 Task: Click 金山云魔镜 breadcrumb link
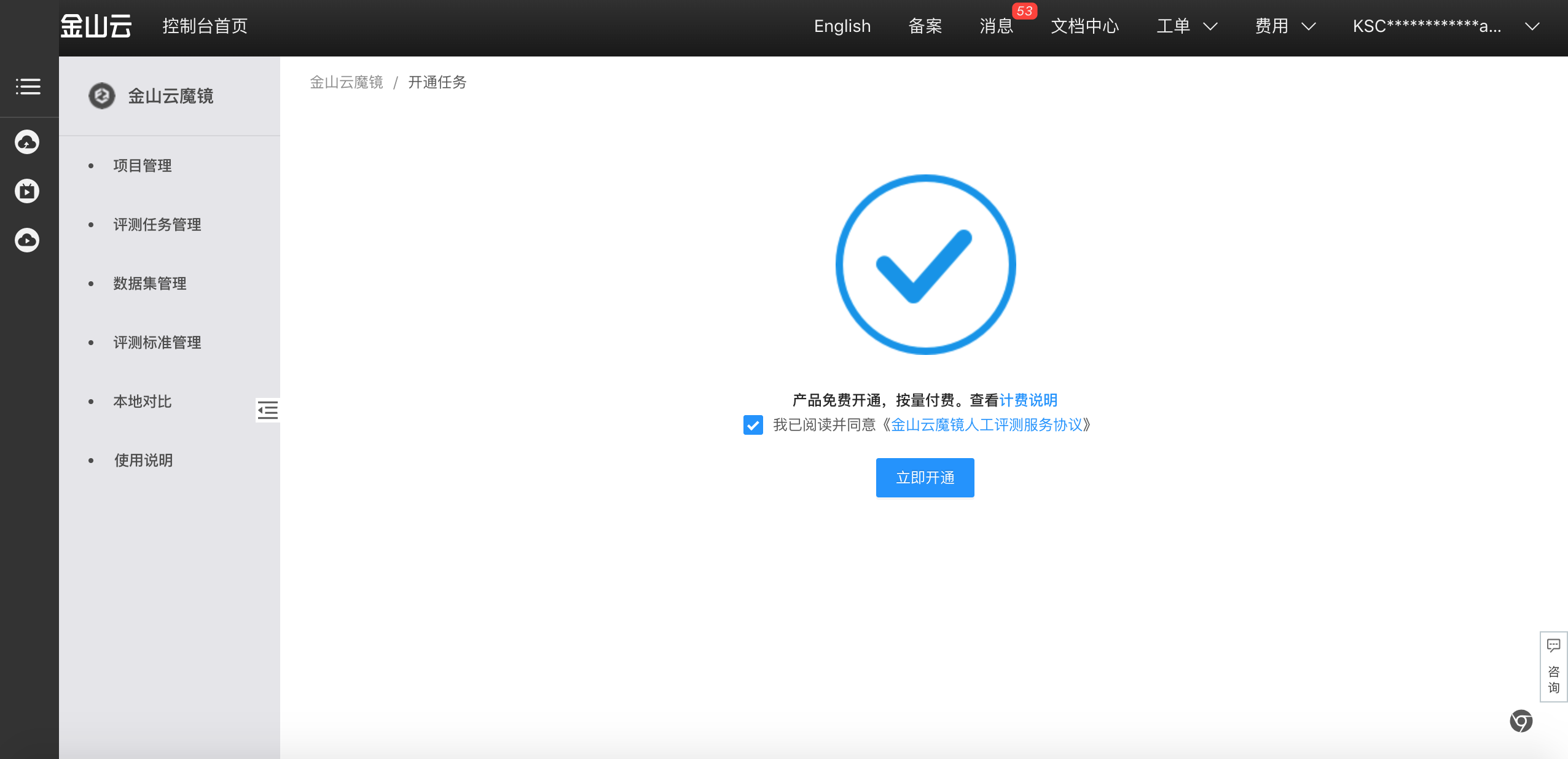(347, 82)
